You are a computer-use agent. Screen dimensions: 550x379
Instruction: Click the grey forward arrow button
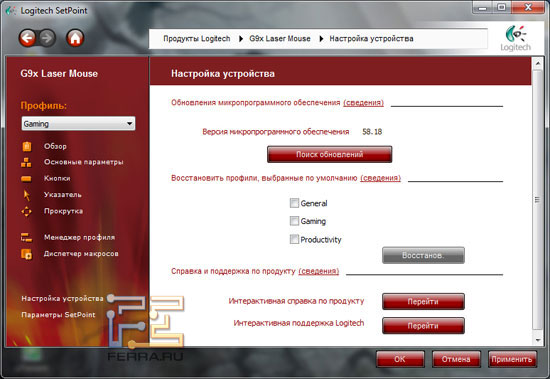(47, 38)
